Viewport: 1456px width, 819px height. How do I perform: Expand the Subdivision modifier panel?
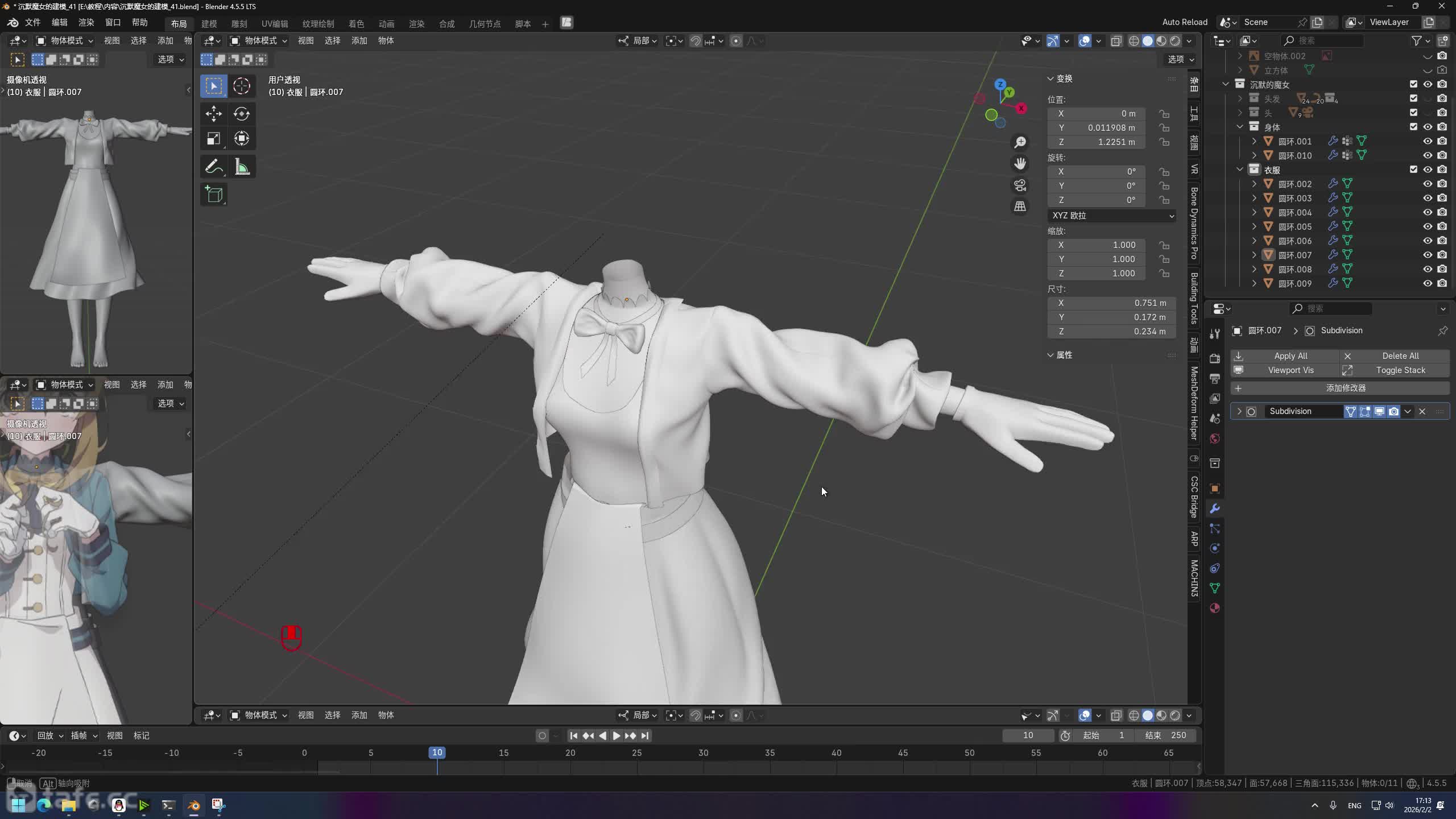point(1239,411)
